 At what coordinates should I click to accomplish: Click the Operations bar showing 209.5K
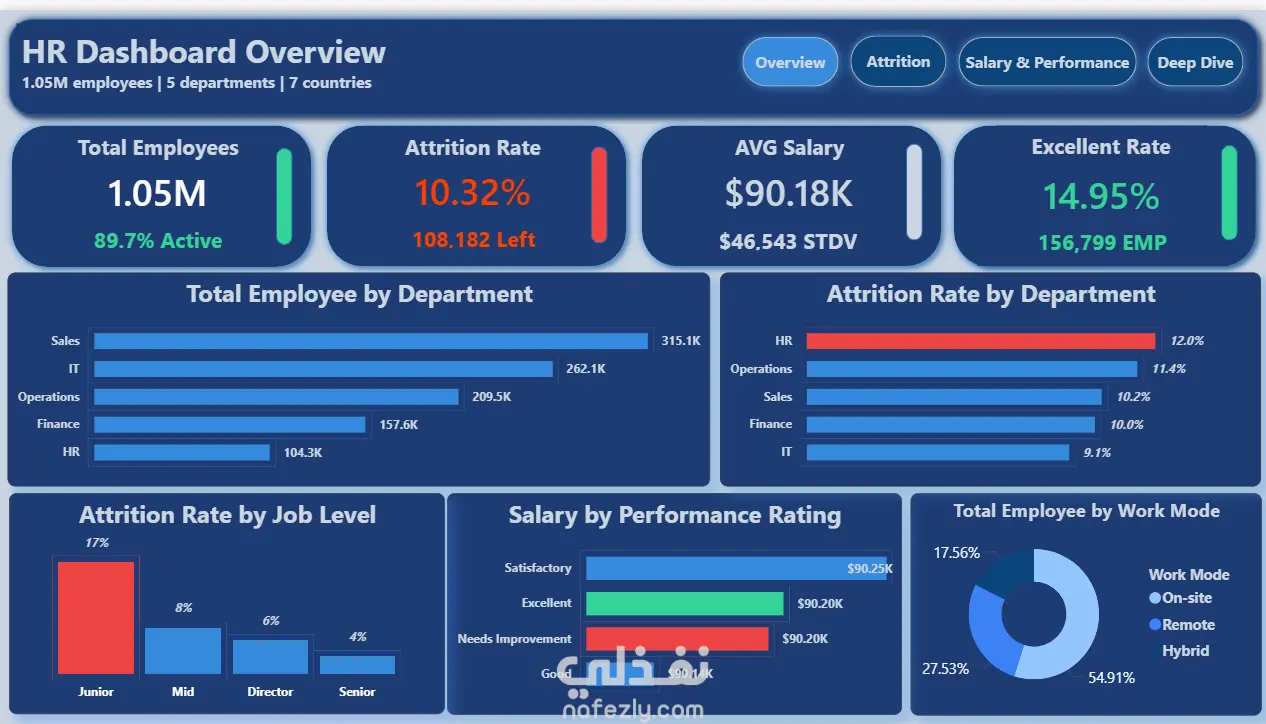276,397
